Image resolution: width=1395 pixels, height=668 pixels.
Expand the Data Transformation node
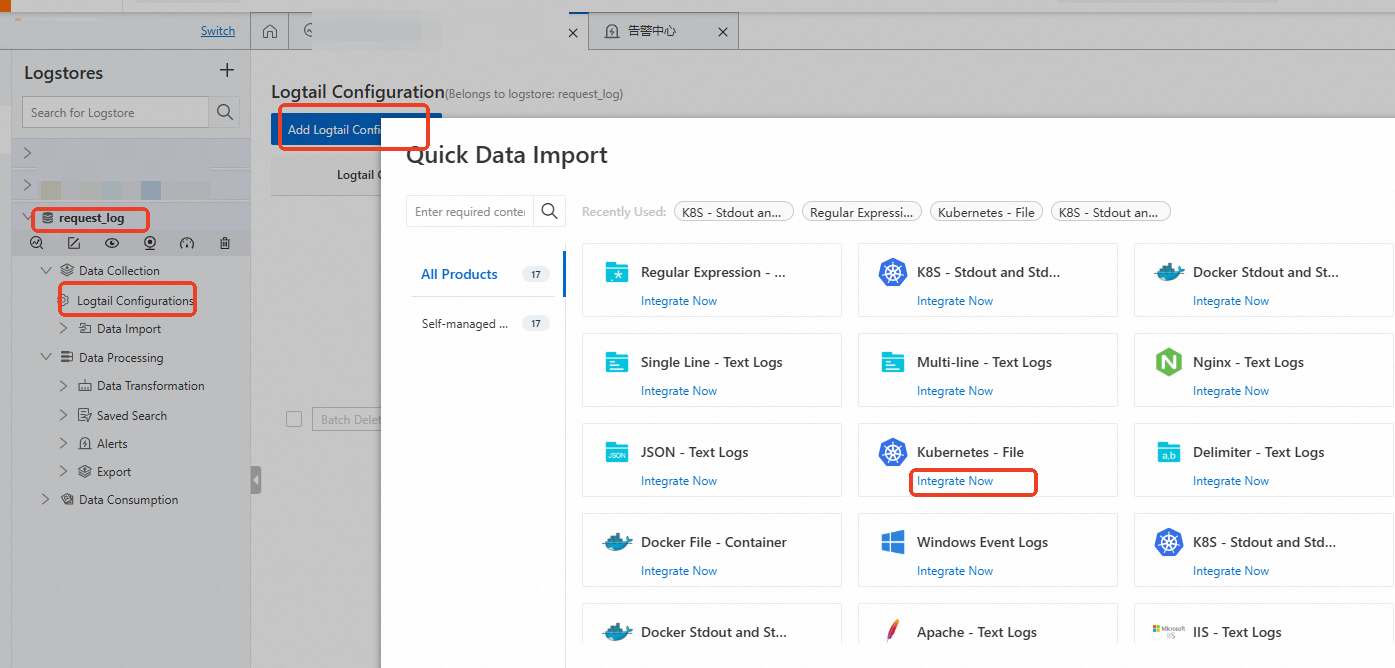coord(63,385)
